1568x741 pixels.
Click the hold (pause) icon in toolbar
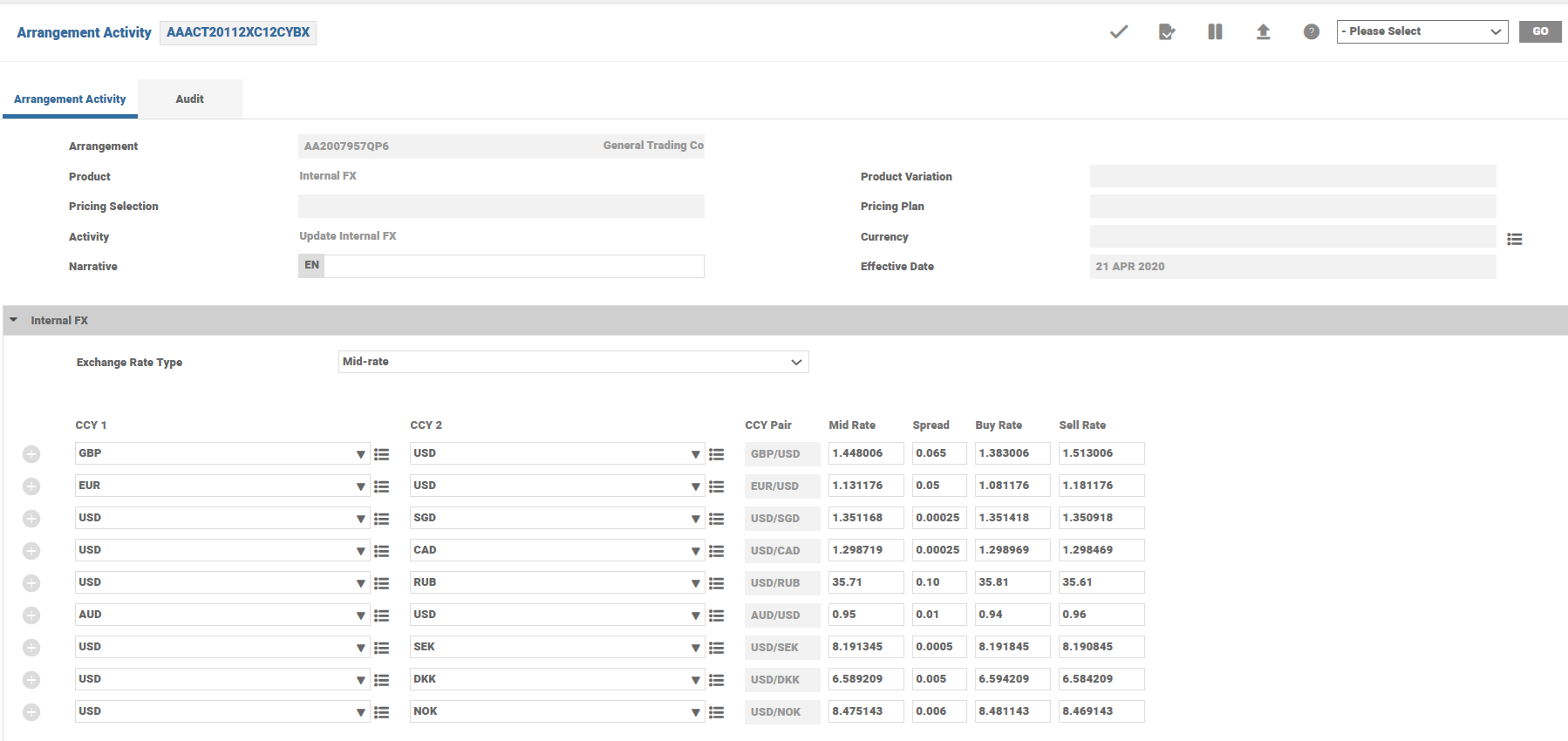tap(1215, 32)
